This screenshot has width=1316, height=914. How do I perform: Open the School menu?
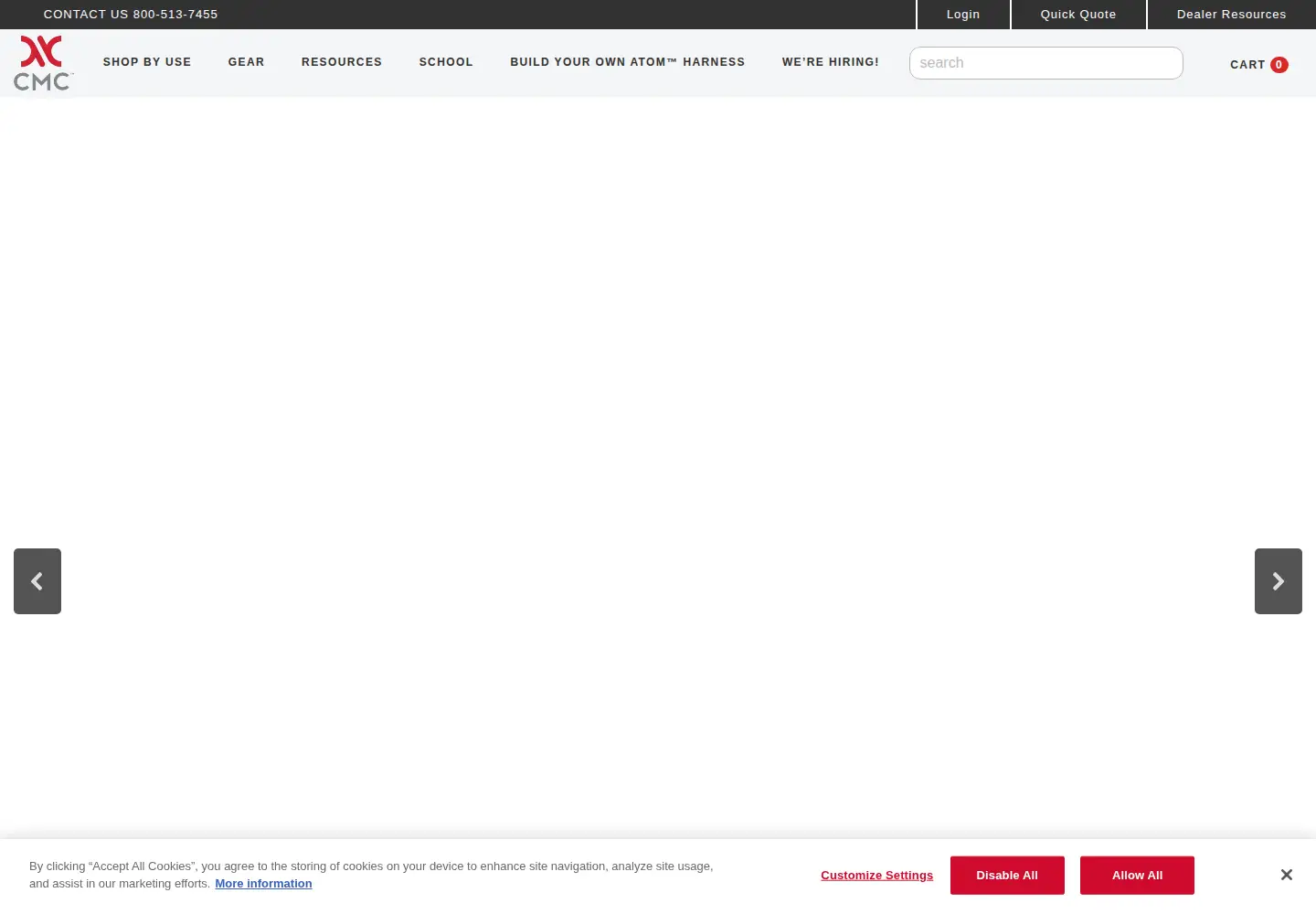pyautogui.click(x=446, y=62)
